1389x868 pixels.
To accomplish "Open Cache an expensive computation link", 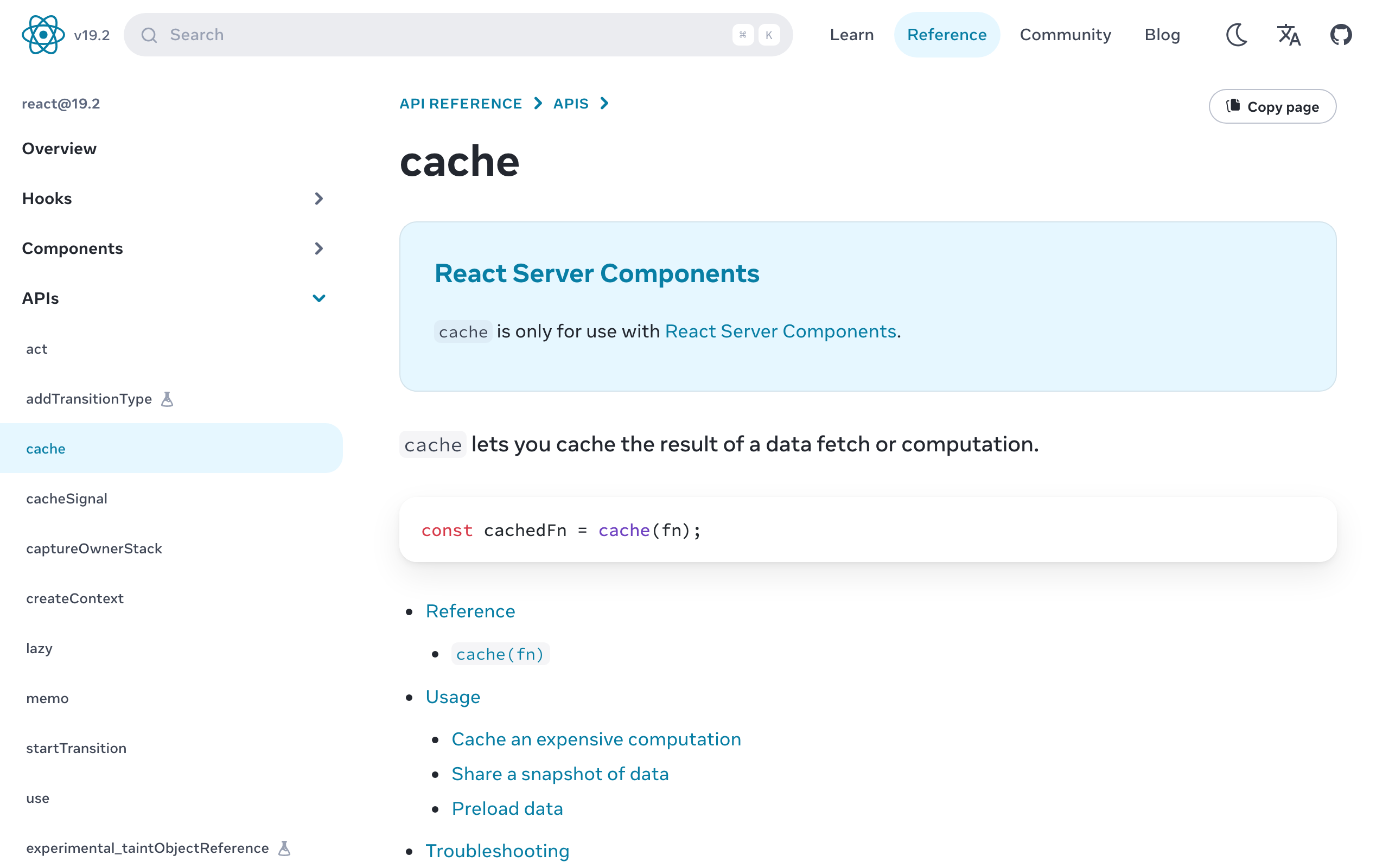I will pos(596,739).
